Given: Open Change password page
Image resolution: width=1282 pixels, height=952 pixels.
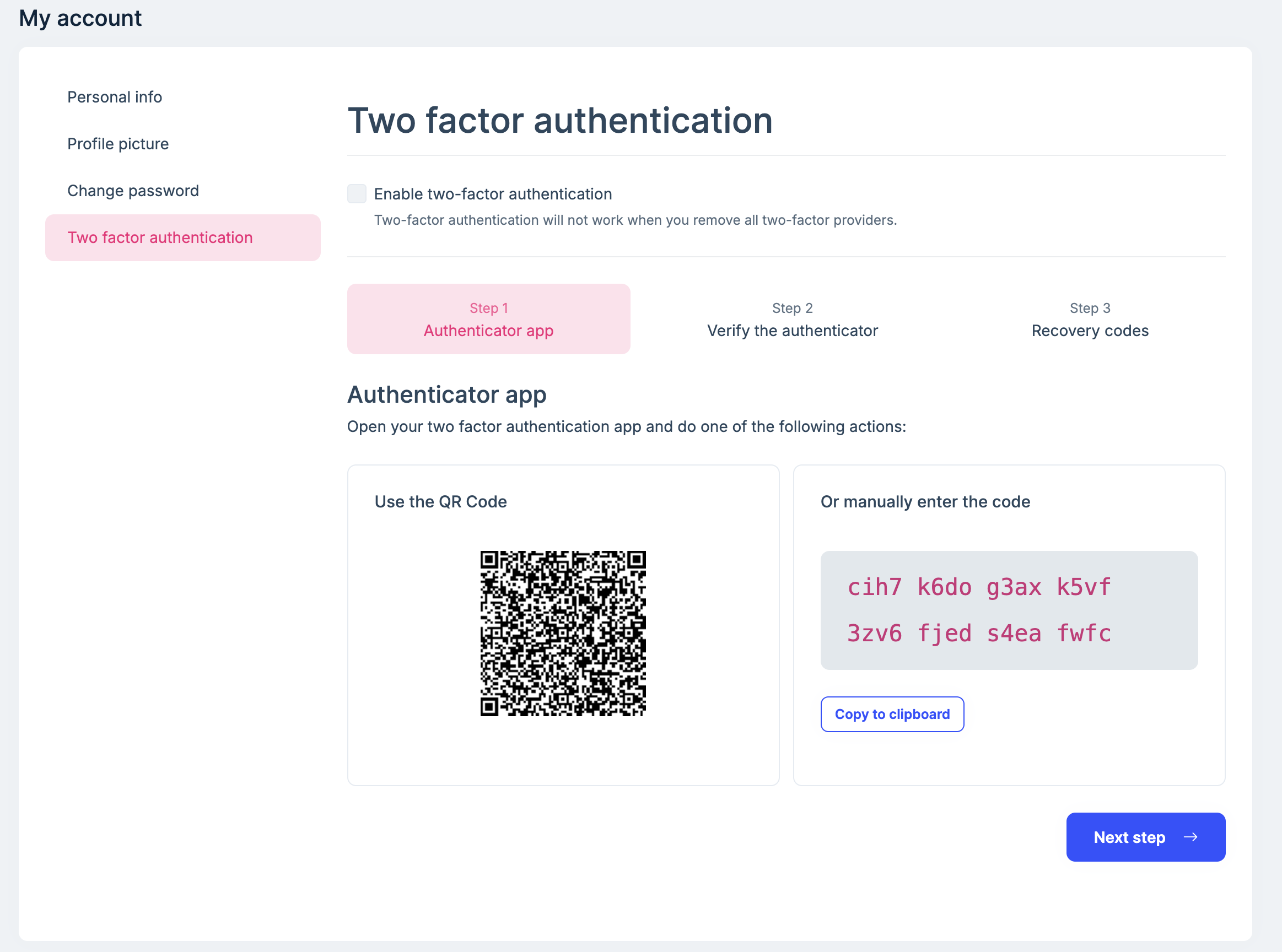Looking at the screenshot, I should pyautogui.click(x=133, y=191).
